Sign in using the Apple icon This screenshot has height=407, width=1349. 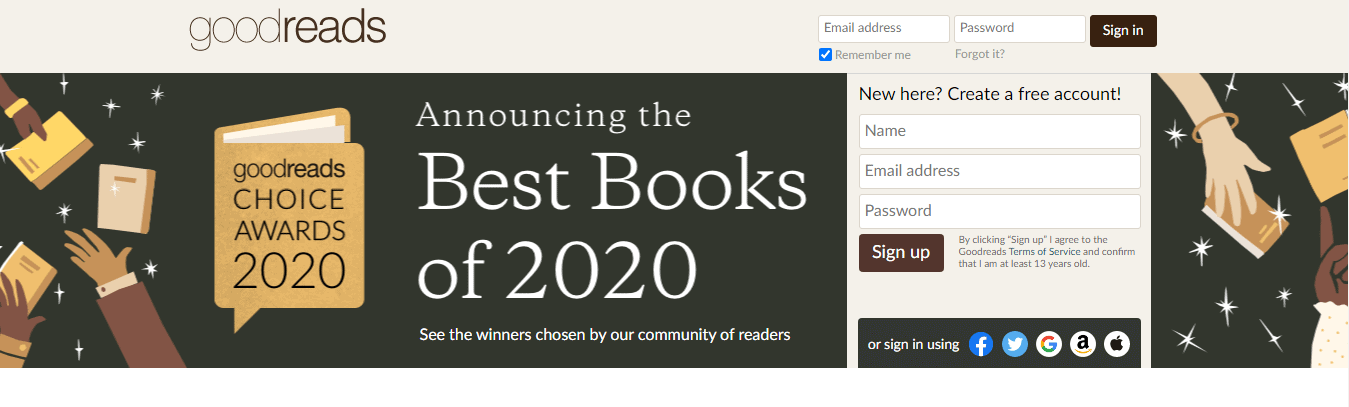click(1116, 345)
